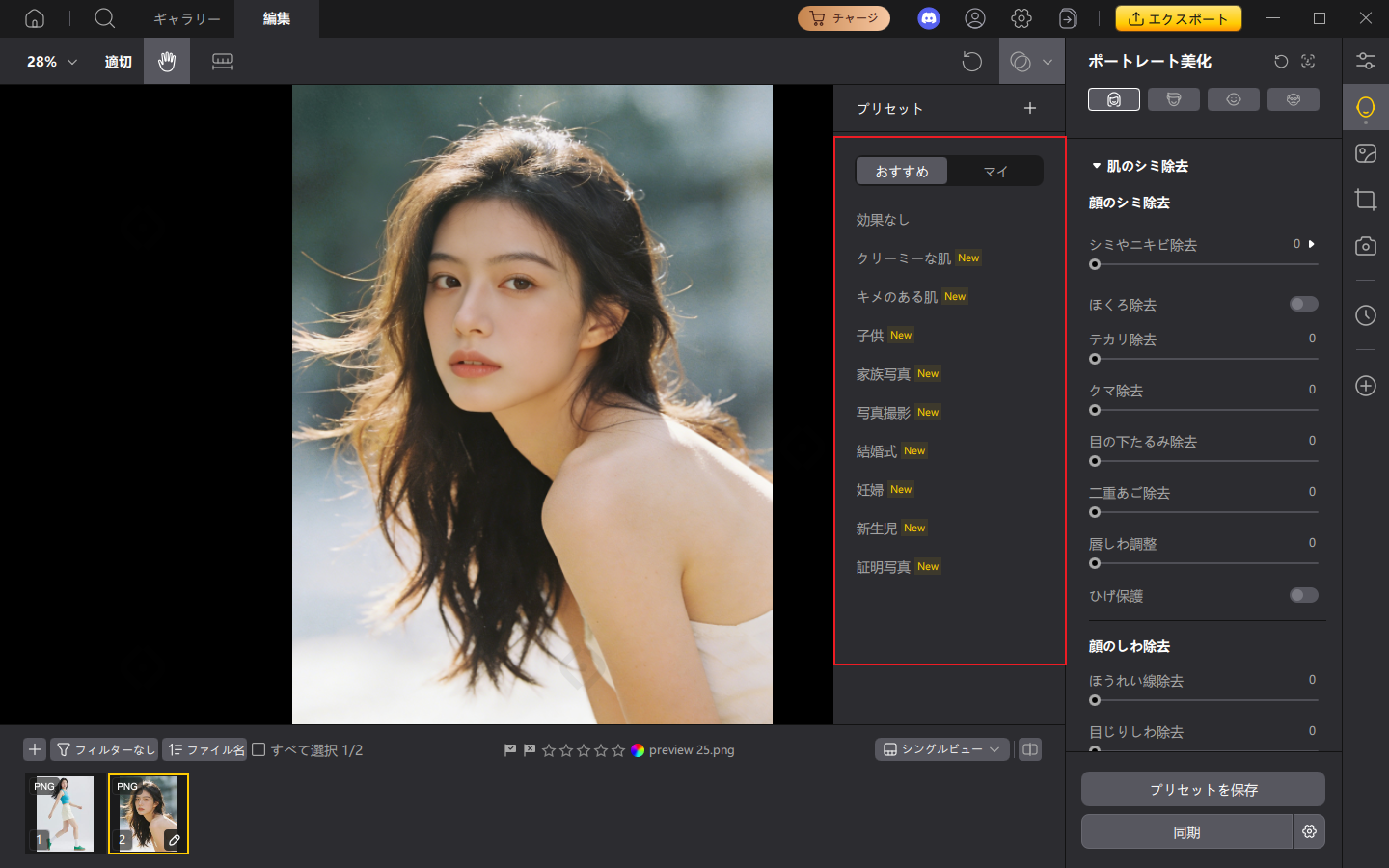Check the すべて選択 checkbox
The image size is (1389, 868).
tap(259, 749)
